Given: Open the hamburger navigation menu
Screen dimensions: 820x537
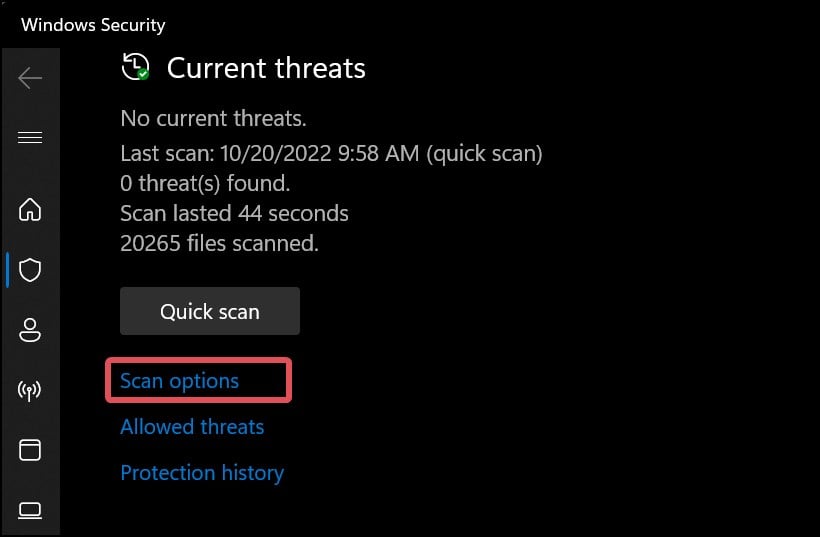Looking at the screenshot, I should pos(30,138).
